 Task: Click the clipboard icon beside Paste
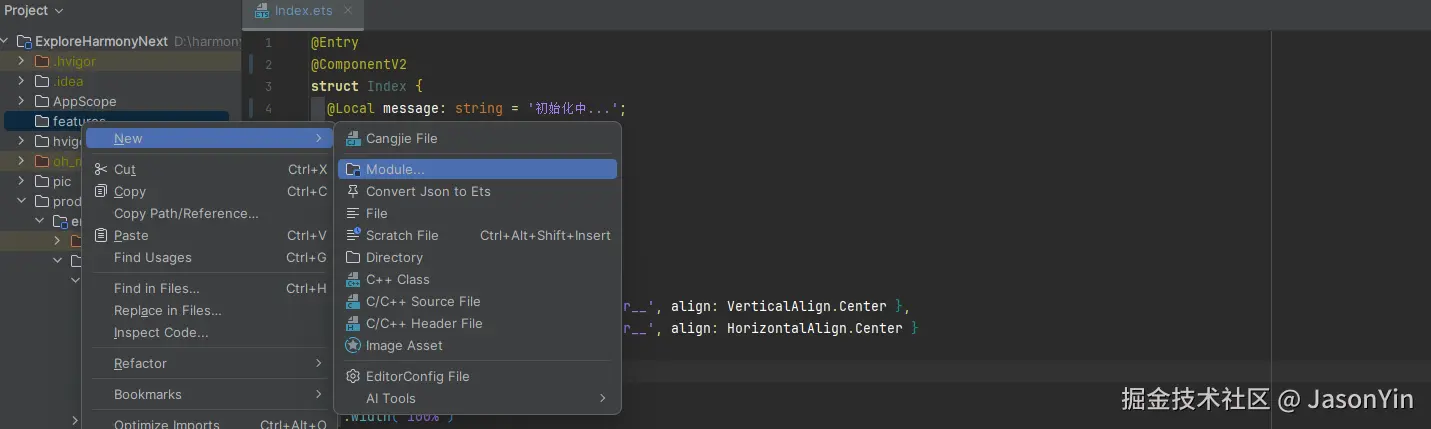(101, 236)
